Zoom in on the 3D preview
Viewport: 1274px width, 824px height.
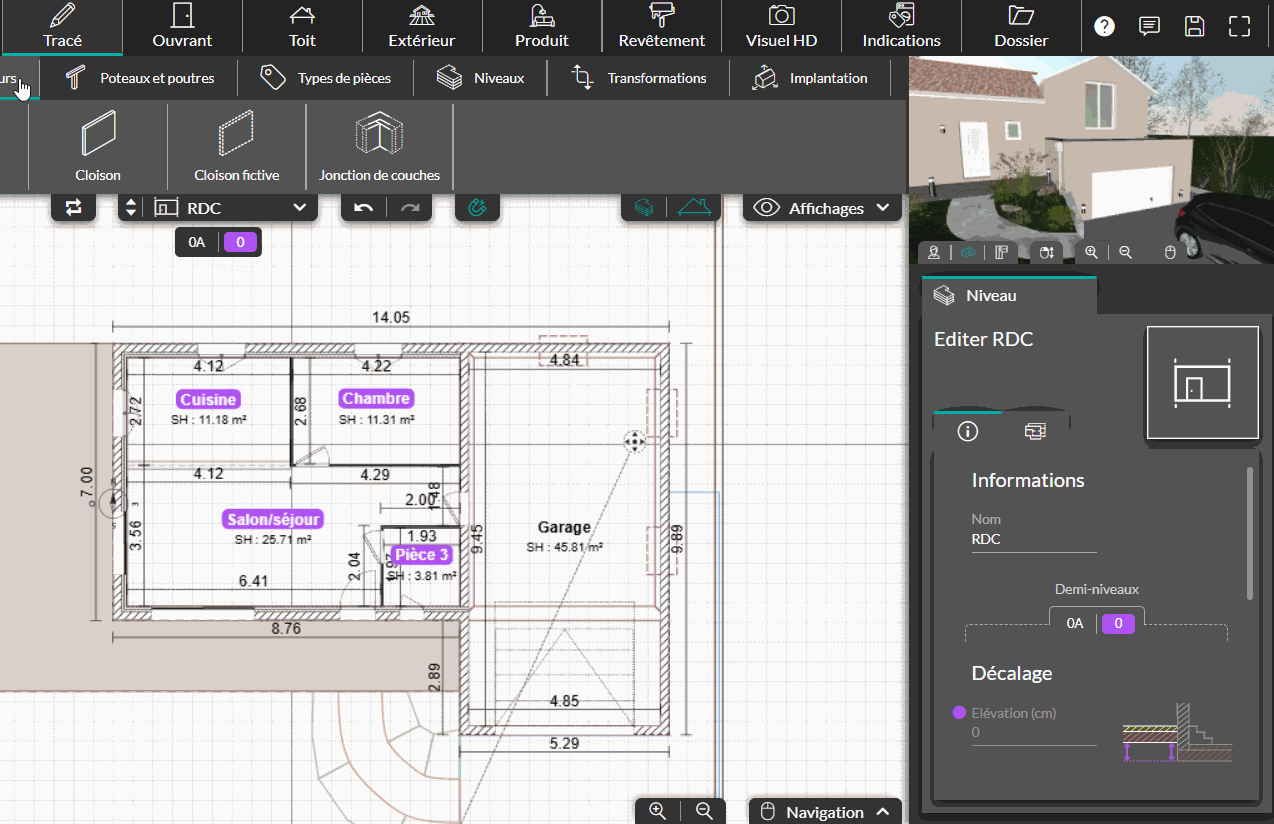(x=1091, y=253)
